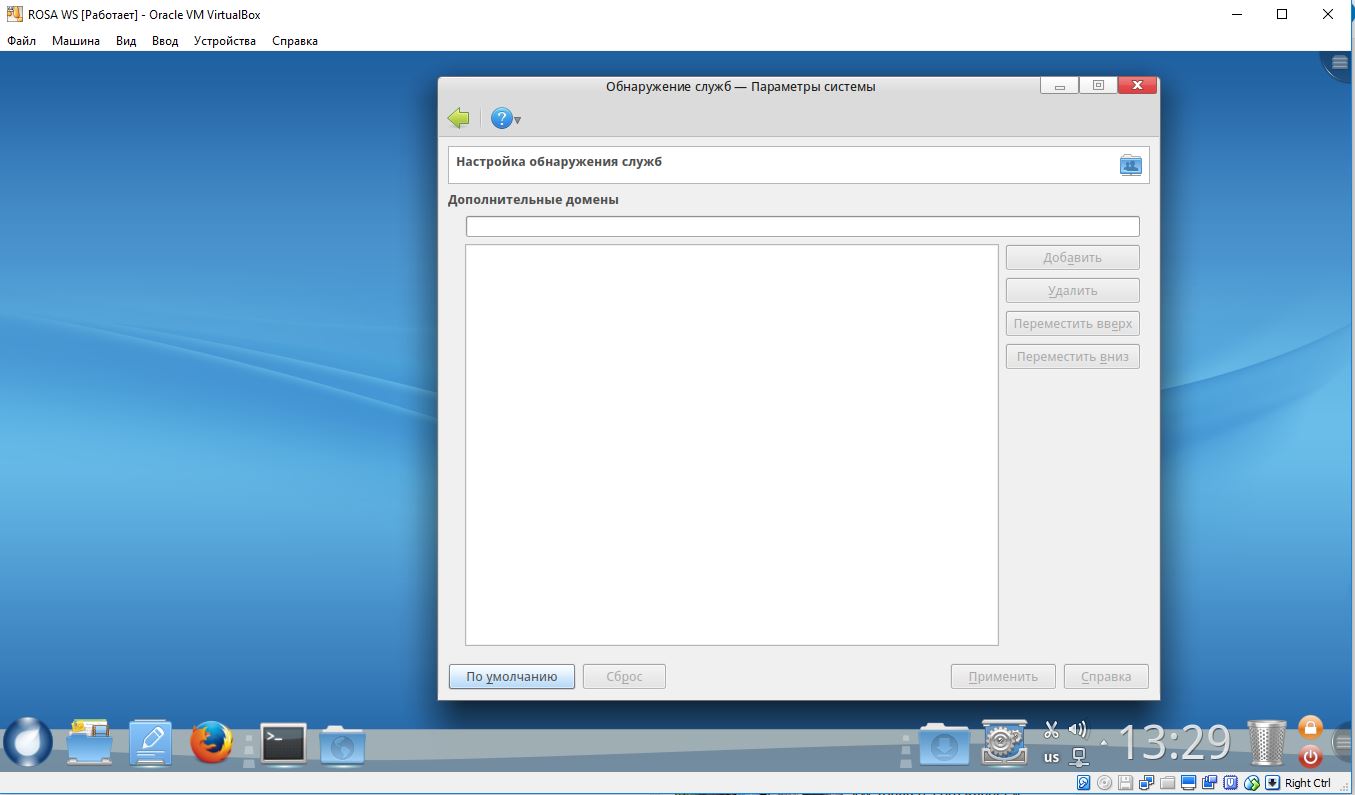Click the VirtualBox hard disk activity indicator
The image size is (1355, 795).
point(1083,783)
